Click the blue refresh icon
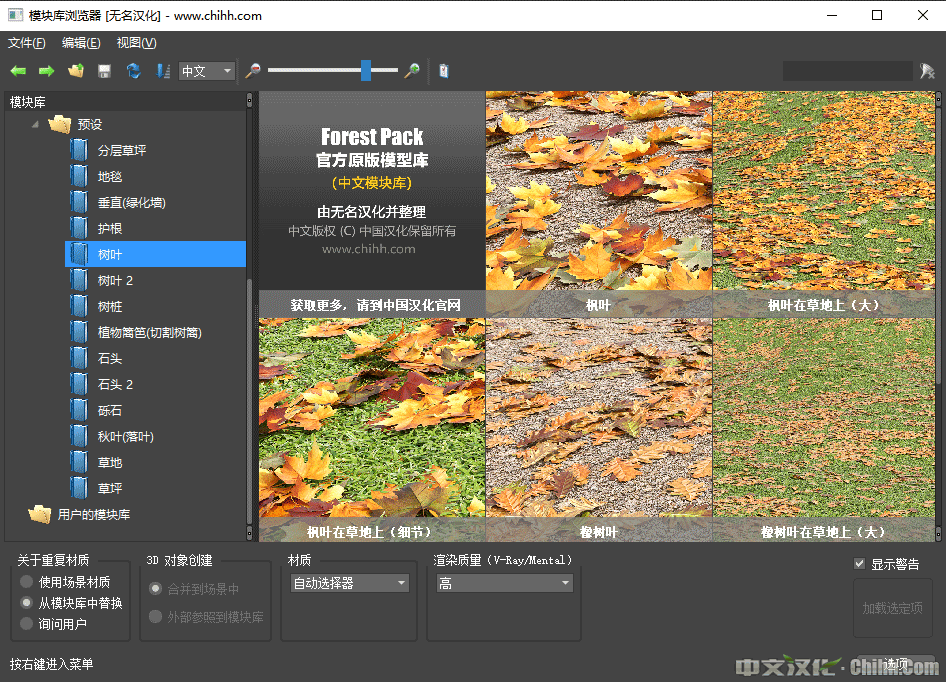The width and height of the screenshot is (946, 682). [x=133, y=71]
